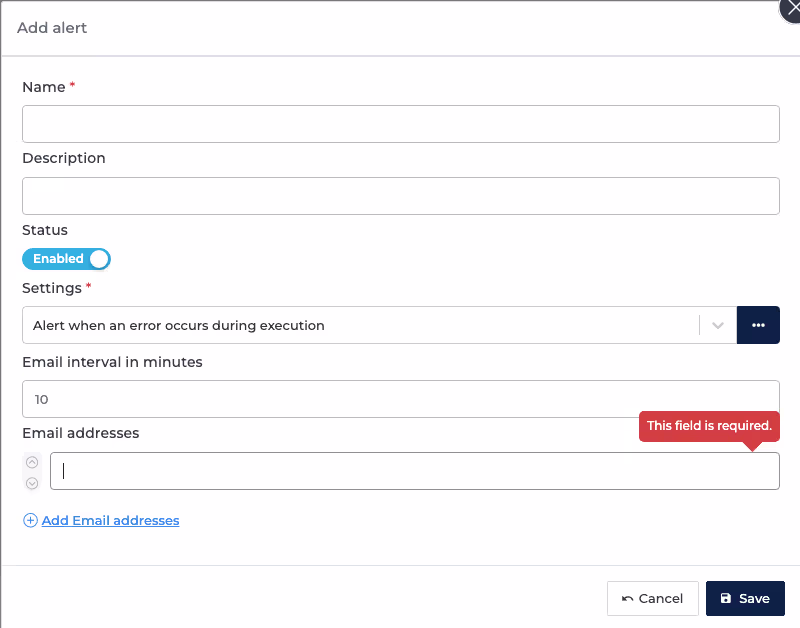Click the move-up arrow beside email address field
Screen dimensions: 800x628
pyautogui.click(x=32, y=462)
